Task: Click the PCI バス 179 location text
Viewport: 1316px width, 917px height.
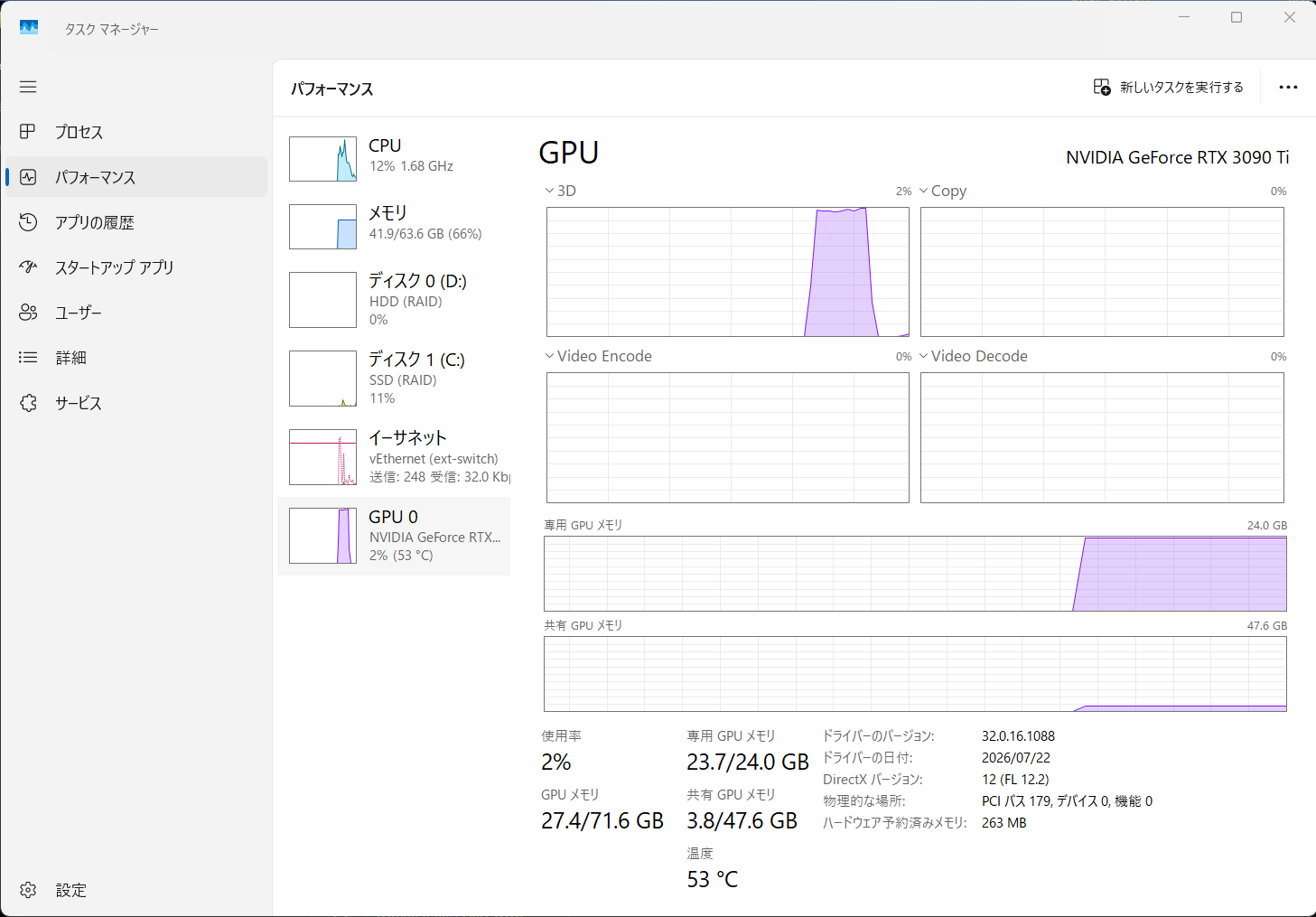Action: (1067, 801)
